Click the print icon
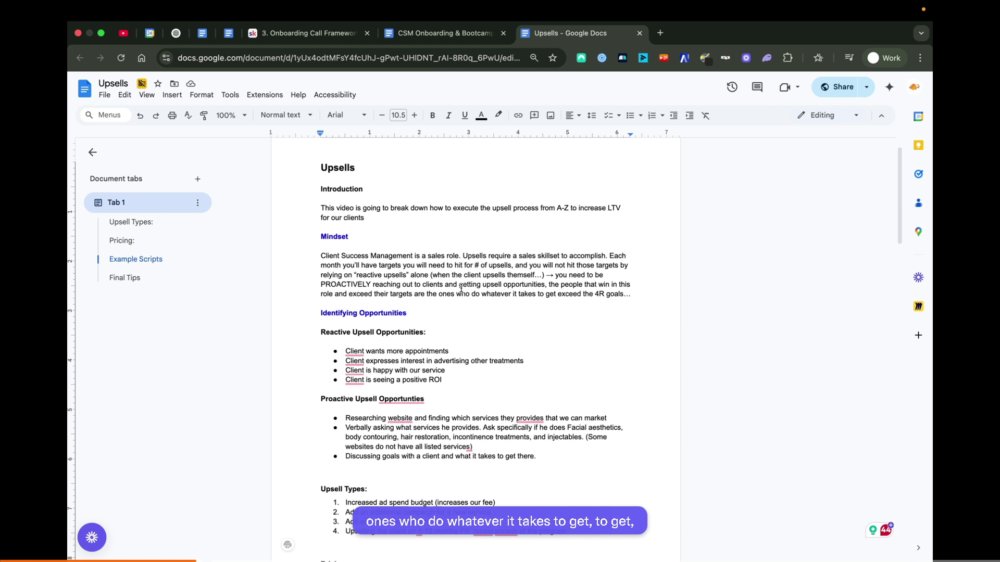The width and height of the screenshot is (1000, 562). [172, 115]
